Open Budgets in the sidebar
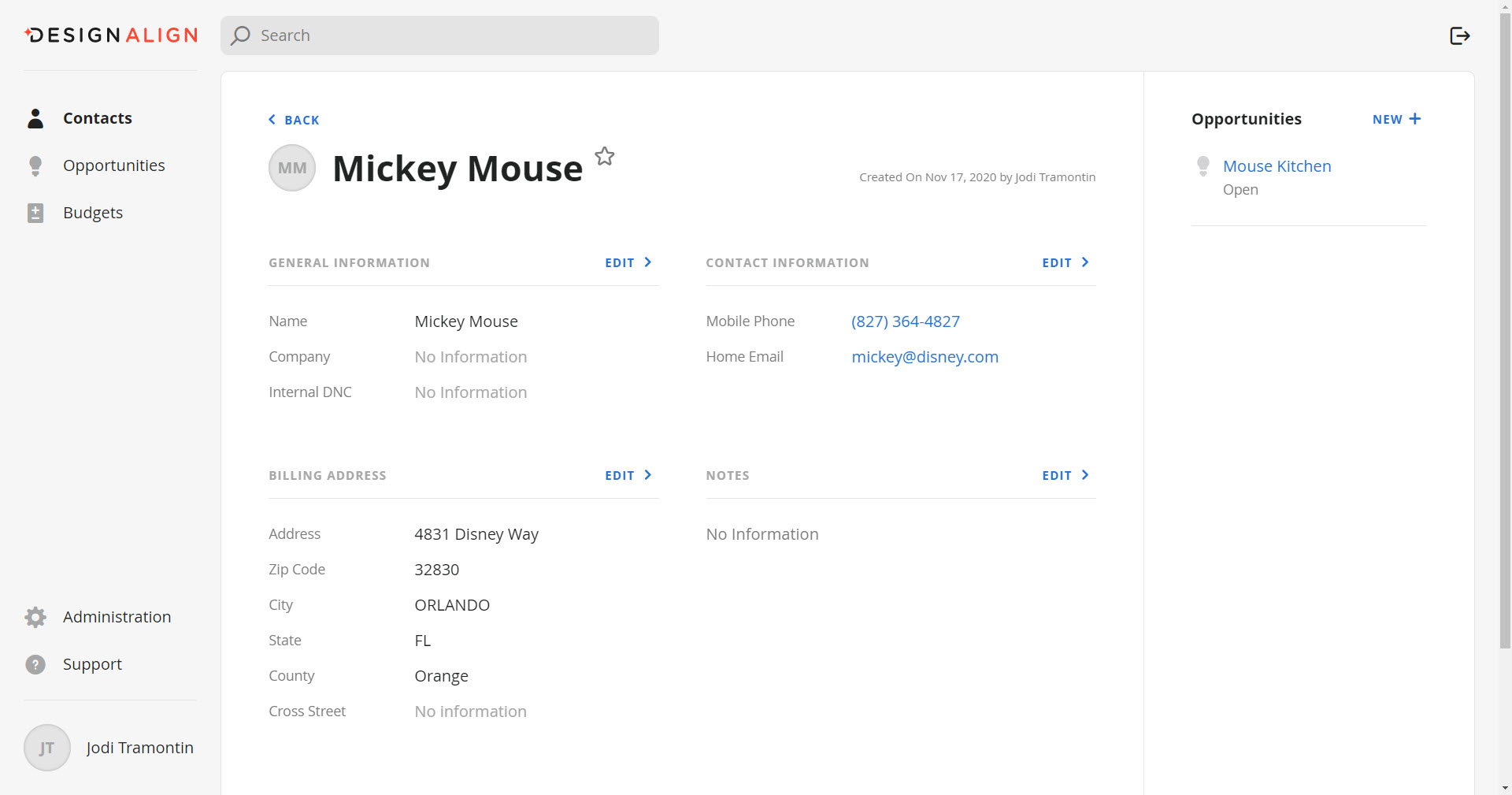Image resolution: width=1512 pixels, height=795 pixels. click(x=93, y=213)
